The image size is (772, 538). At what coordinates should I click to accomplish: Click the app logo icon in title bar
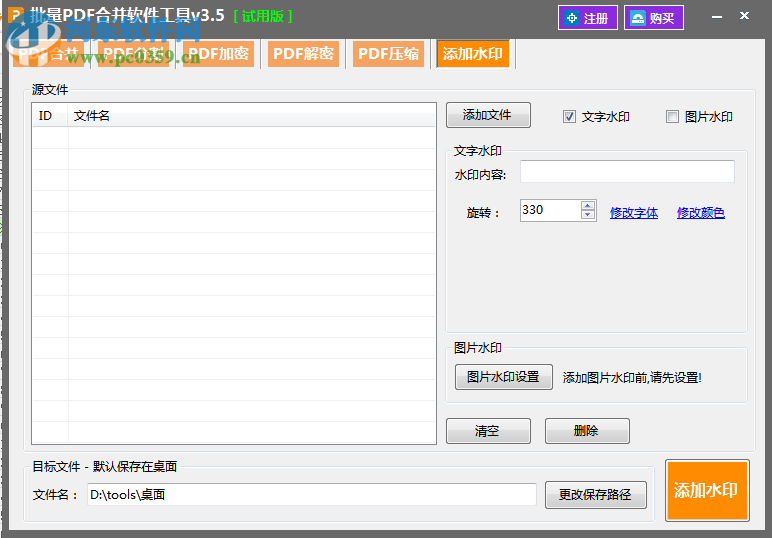[x=15, y=14]
